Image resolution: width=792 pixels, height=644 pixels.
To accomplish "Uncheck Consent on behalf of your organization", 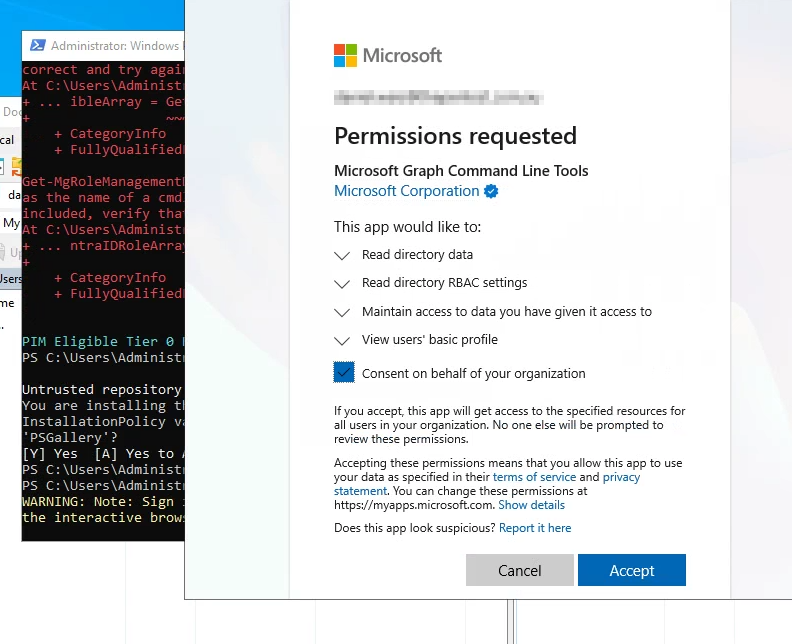I will (344, 373).
